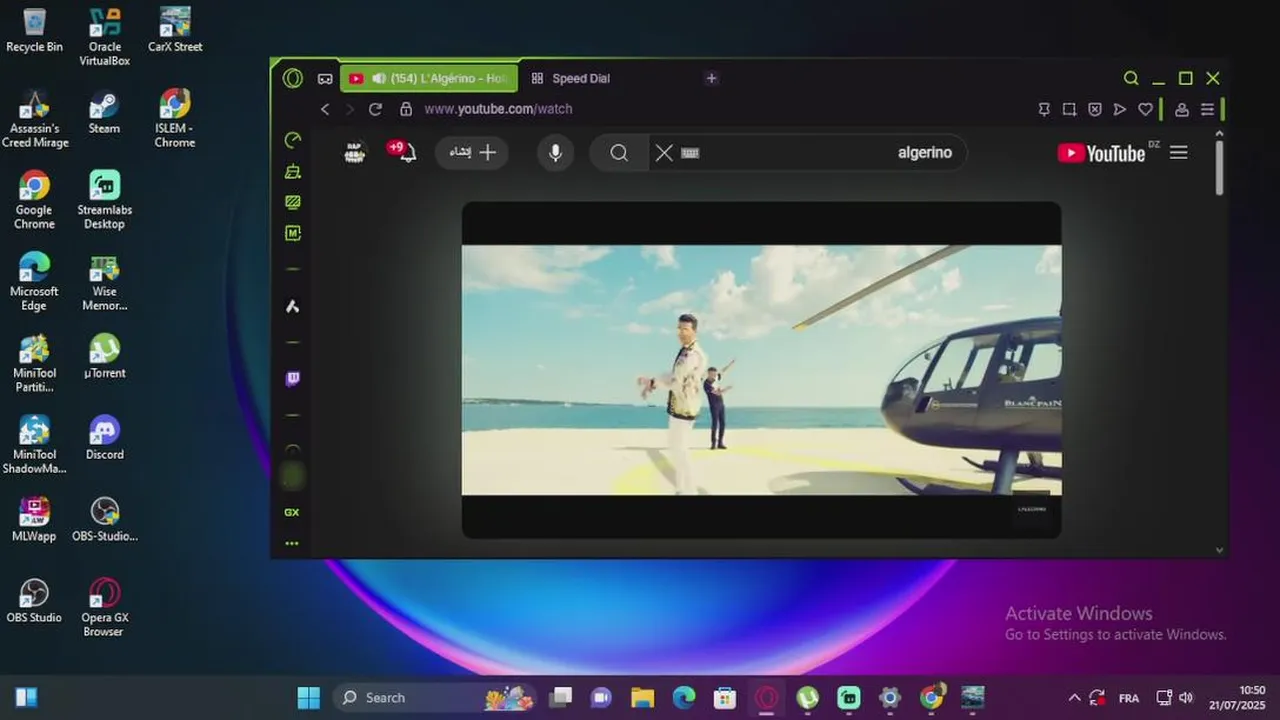This screenshot has width=1280, height=720.
Task: Click the pin icon in address bar
Action: click(1044, 109)
